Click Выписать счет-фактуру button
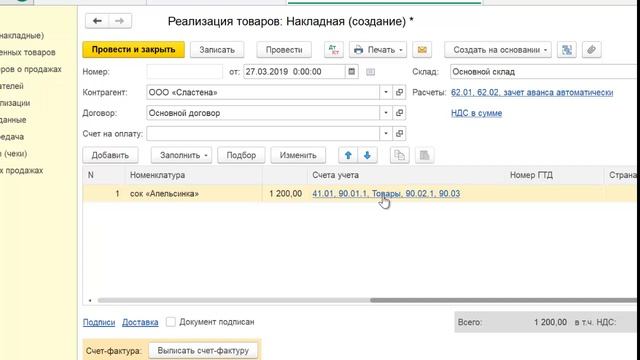640x360 pixels. [x=203, y=351]
